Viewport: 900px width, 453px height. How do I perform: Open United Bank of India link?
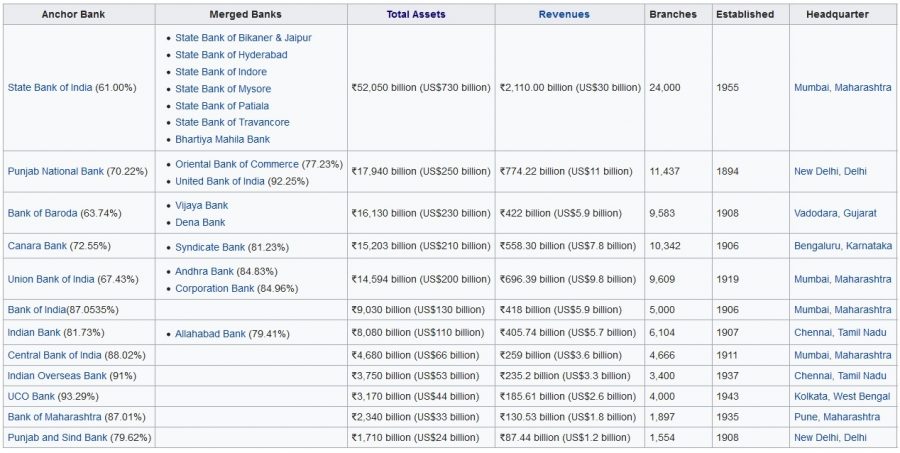click(x=220, y=181)
